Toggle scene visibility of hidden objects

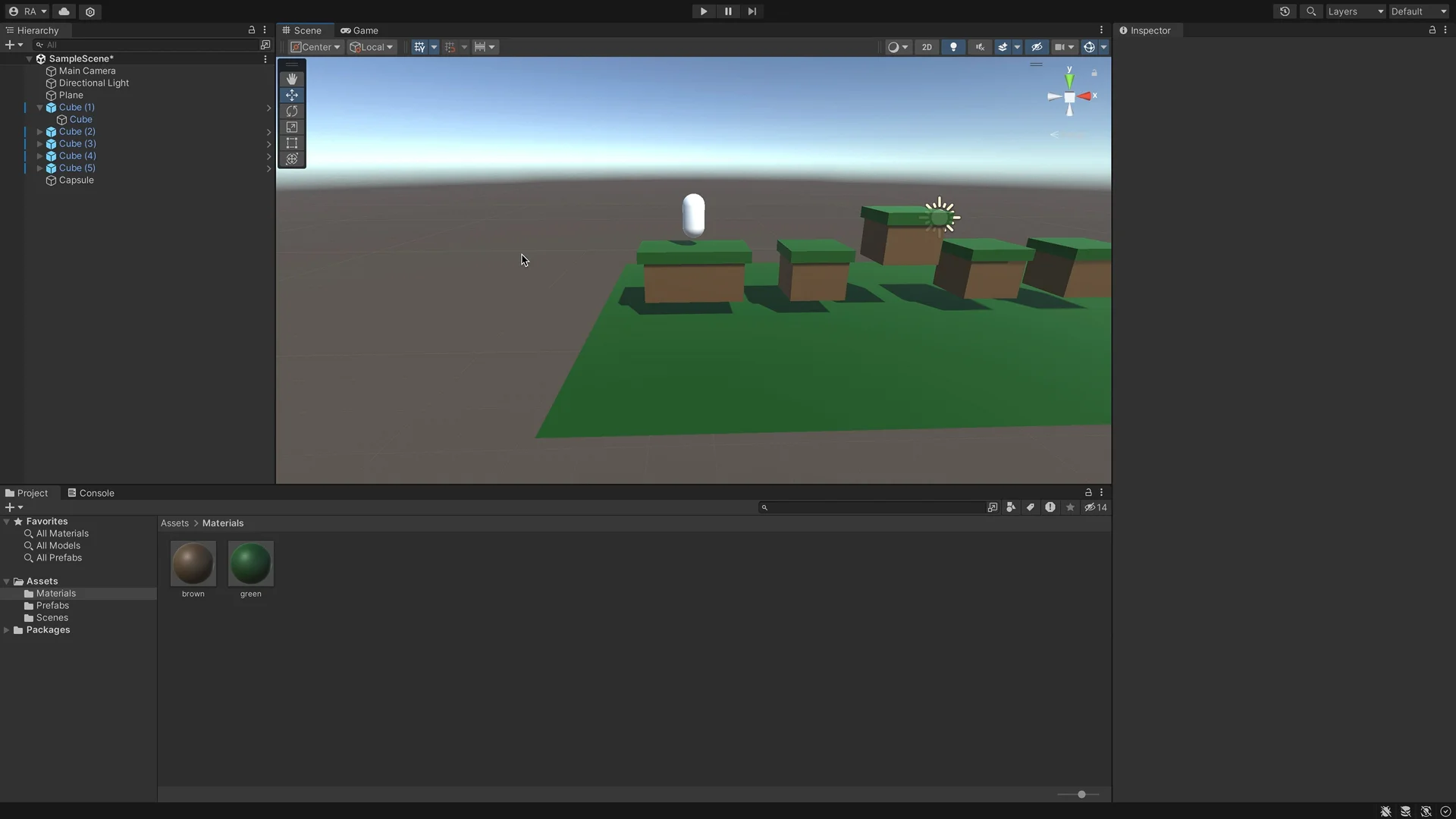point(1037,47)
